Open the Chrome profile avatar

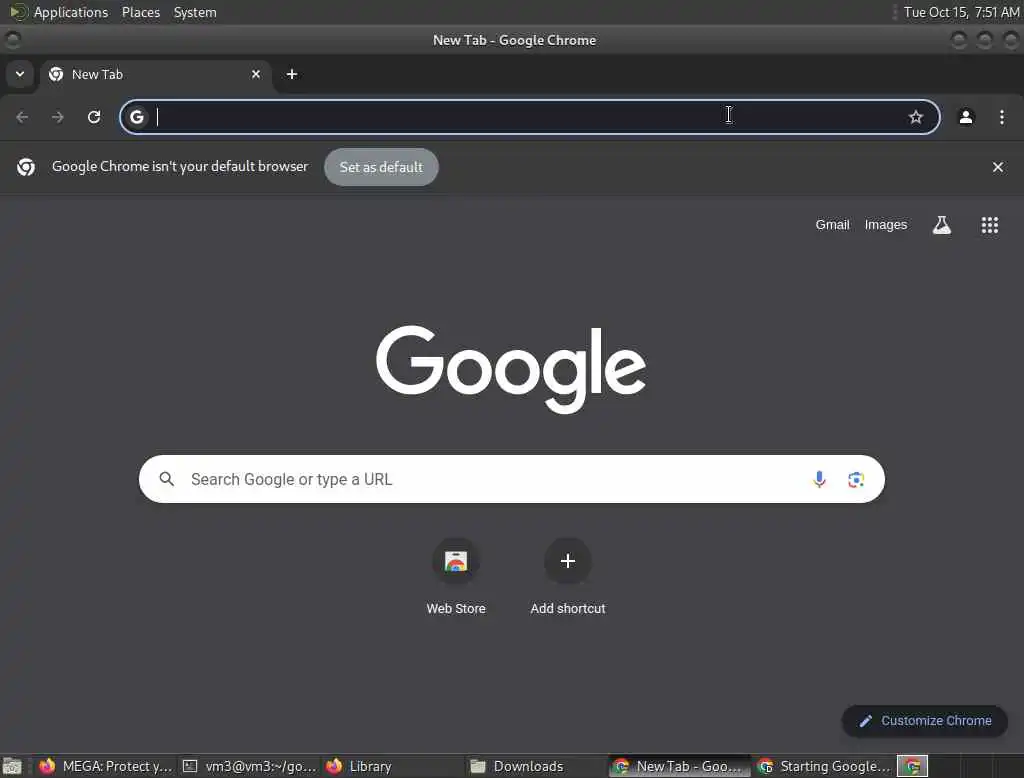(x=966, y=117)
